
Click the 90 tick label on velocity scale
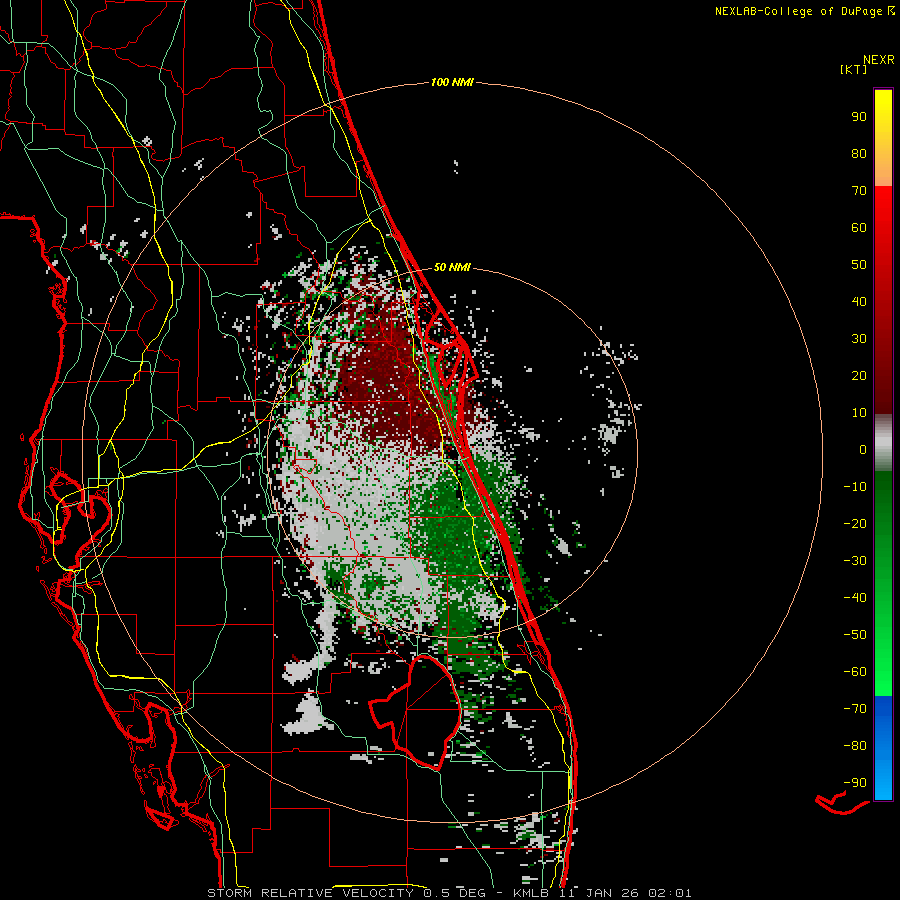point(859,117)
